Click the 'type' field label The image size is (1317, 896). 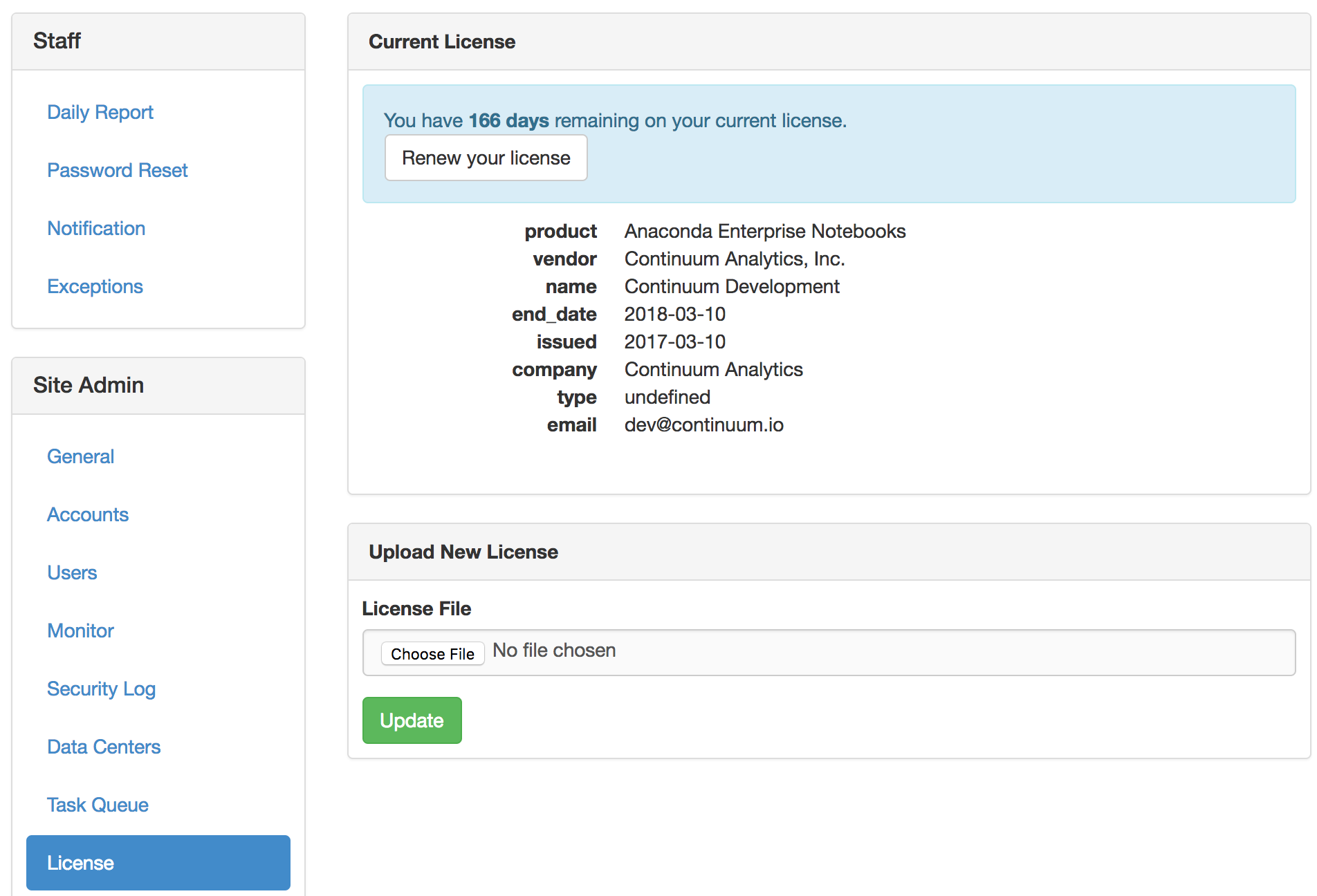577,397
